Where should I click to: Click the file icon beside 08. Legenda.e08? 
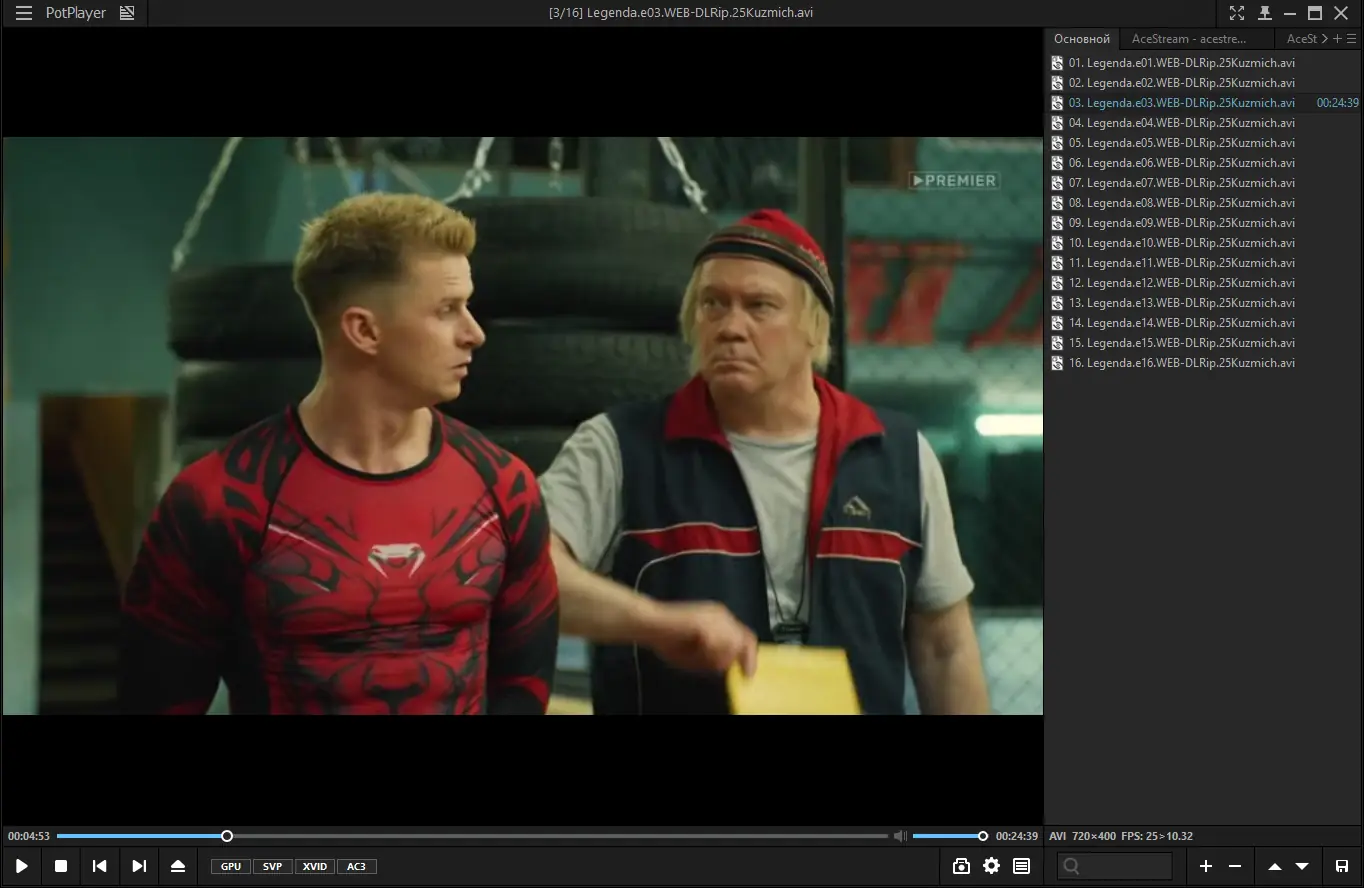click(1057, 203)
